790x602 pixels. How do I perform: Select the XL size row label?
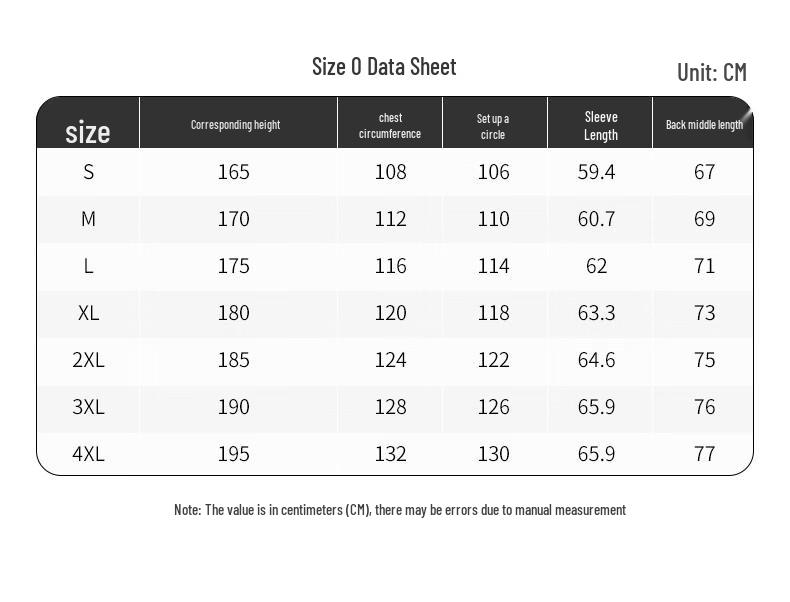(88, 313)
